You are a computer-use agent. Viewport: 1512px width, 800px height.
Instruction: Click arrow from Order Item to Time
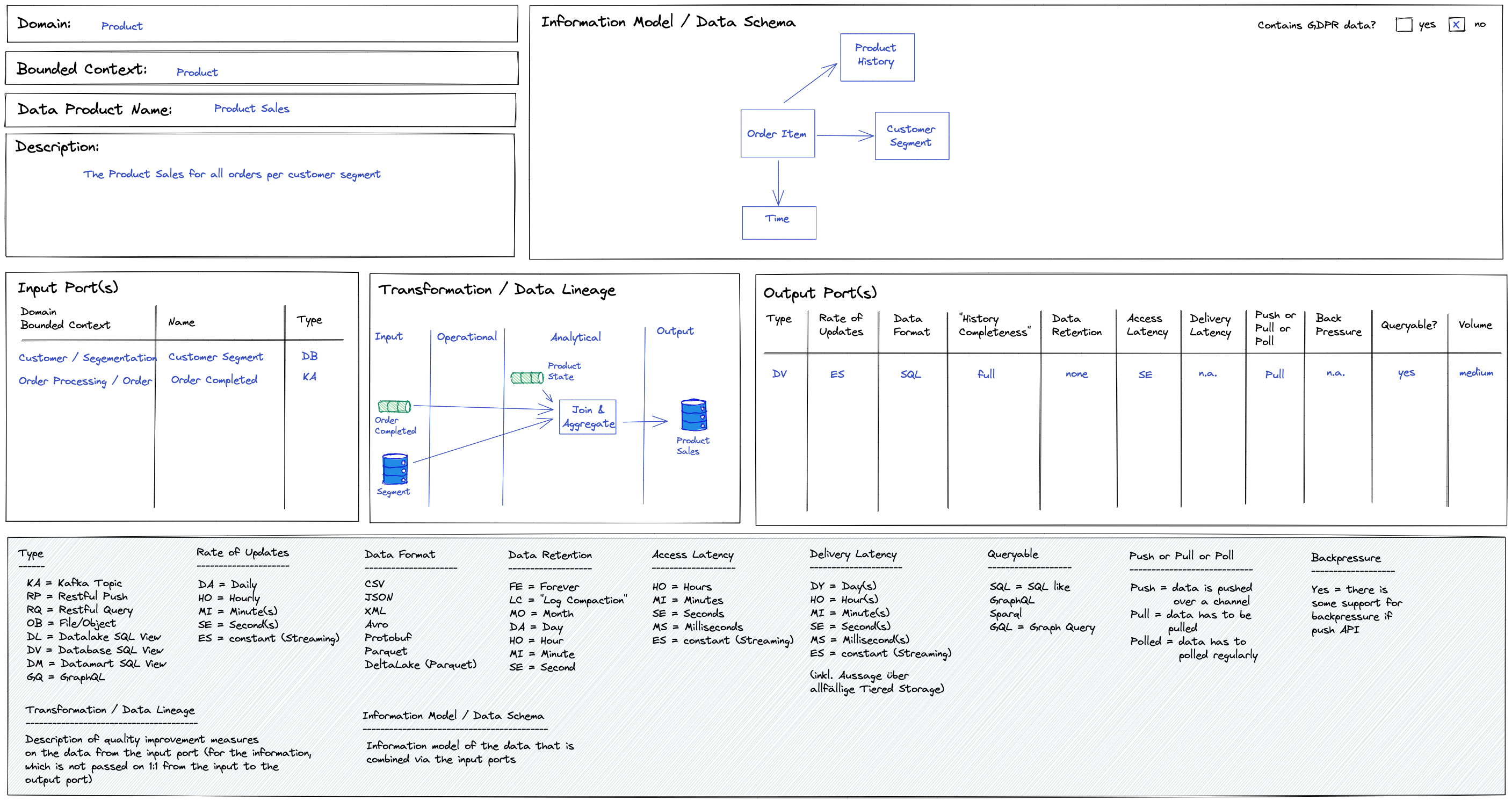[x=778, y=182]
